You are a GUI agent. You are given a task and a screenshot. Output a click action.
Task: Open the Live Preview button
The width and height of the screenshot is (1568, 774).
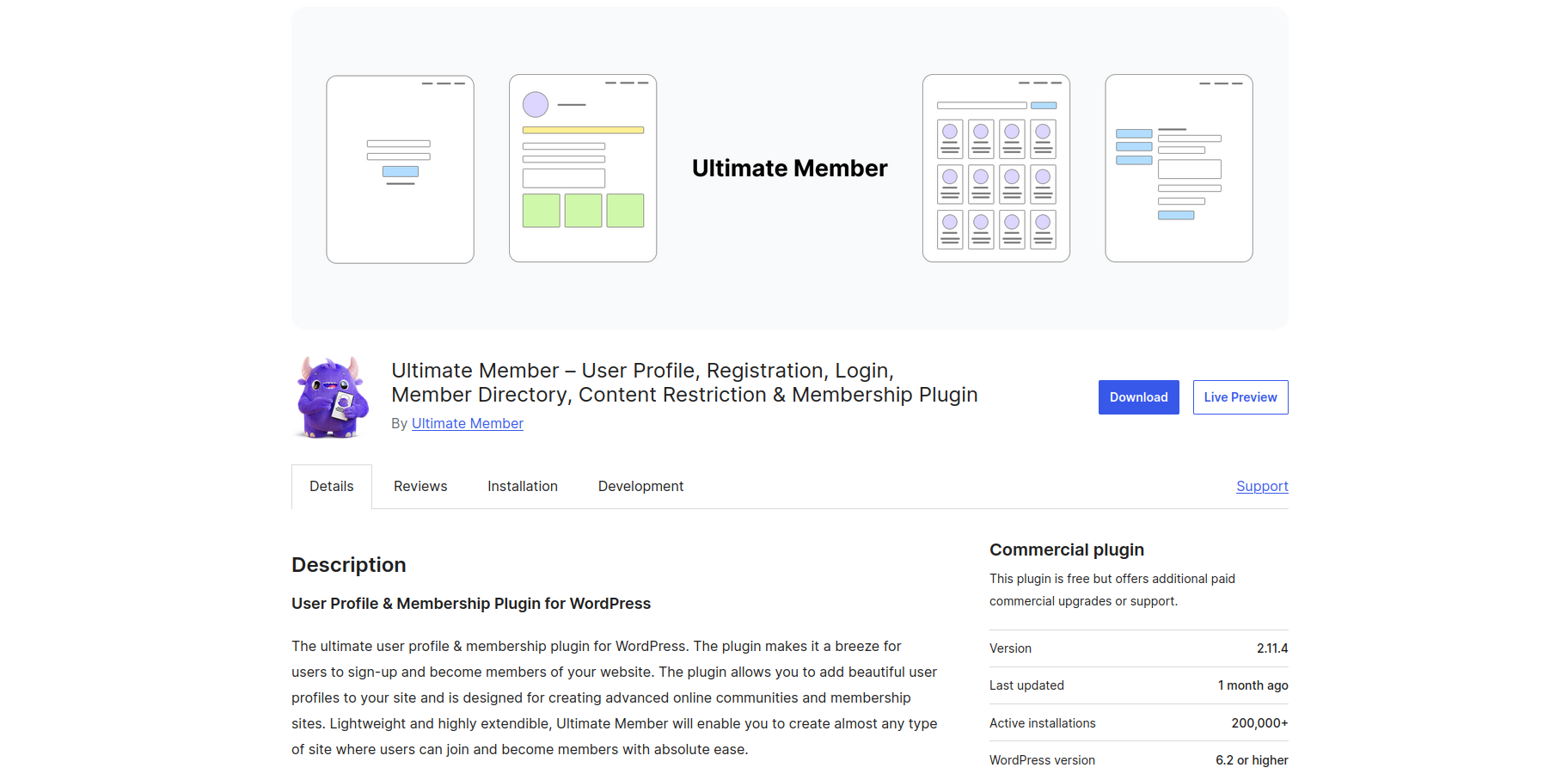[1240, 397]
